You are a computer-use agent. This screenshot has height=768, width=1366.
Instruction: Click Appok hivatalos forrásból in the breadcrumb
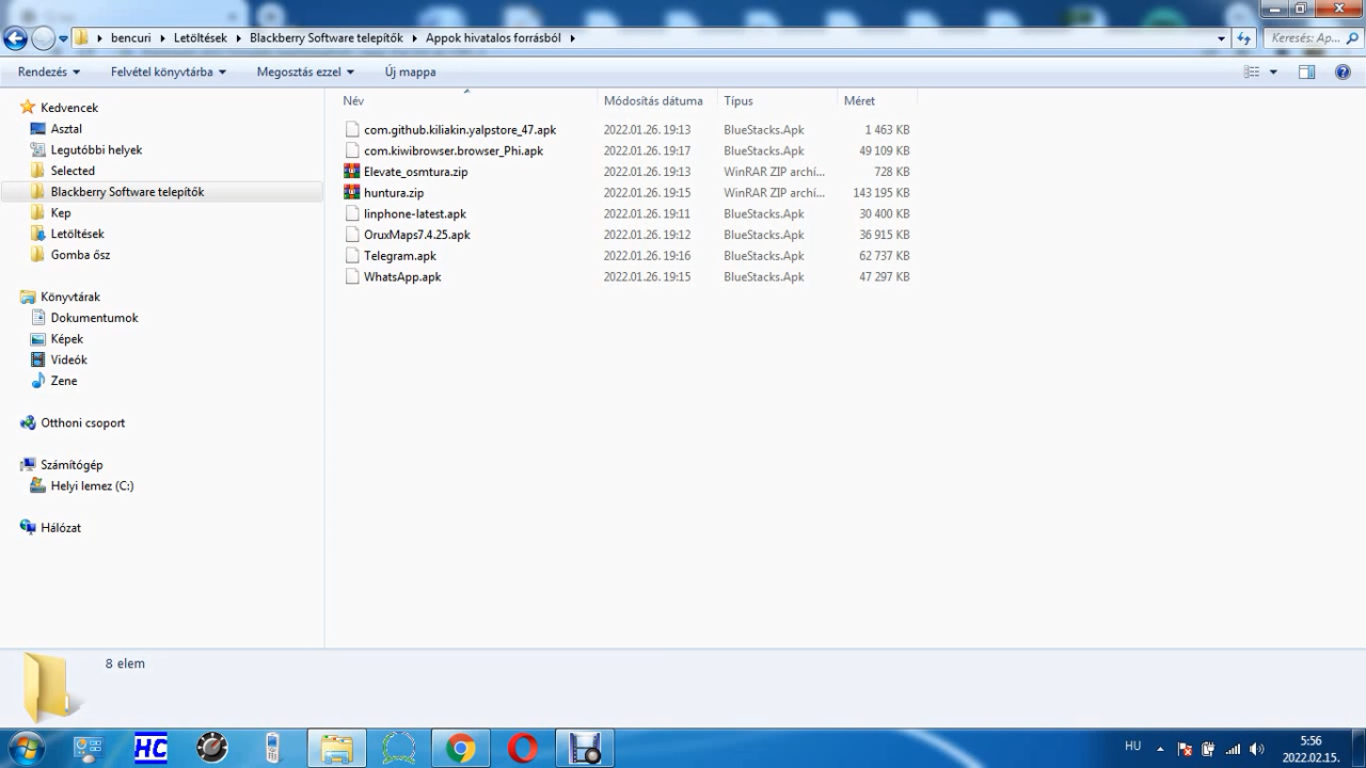point(494,38)
